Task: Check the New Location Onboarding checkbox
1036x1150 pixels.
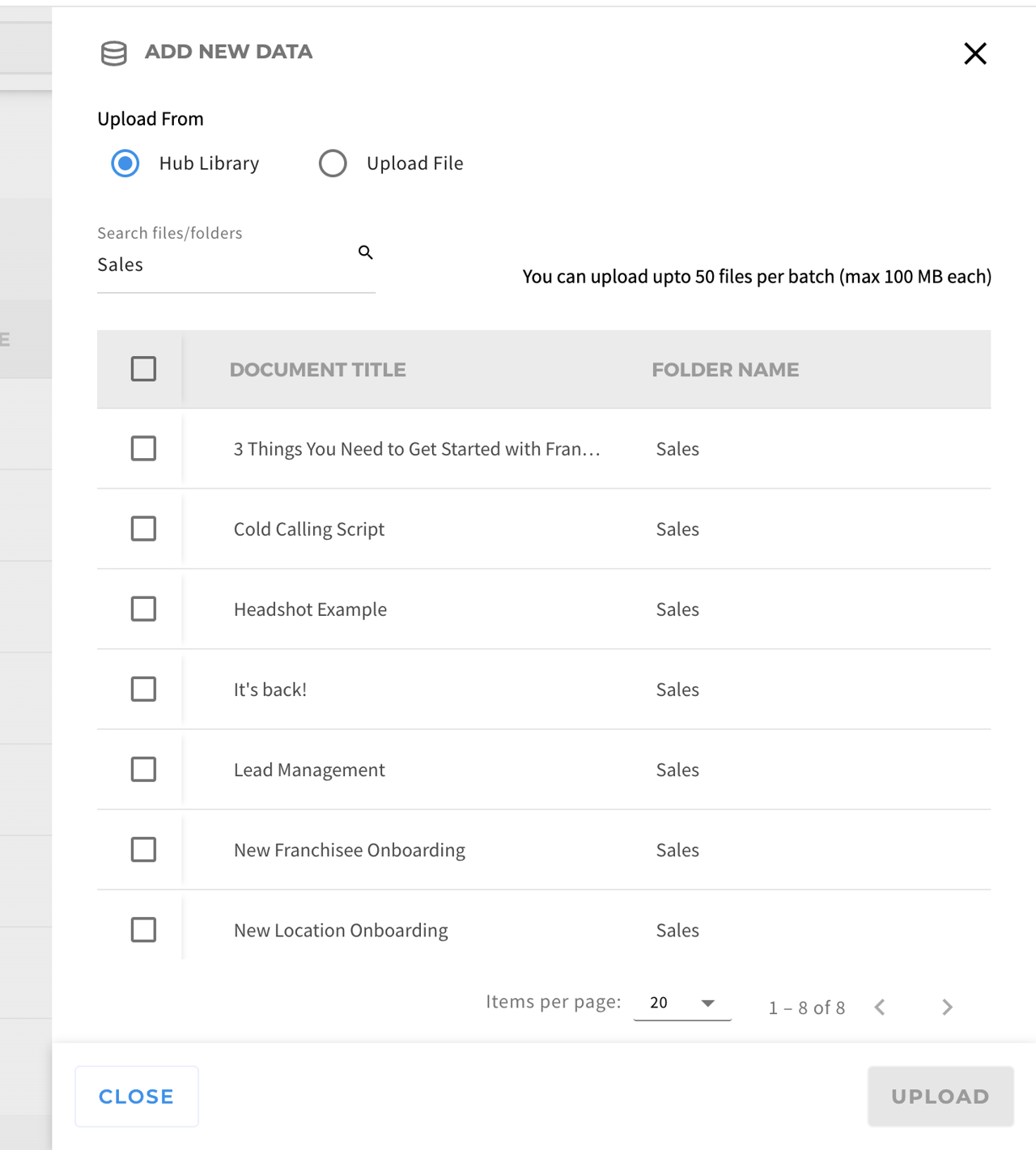Action: (x=143, y=929)
